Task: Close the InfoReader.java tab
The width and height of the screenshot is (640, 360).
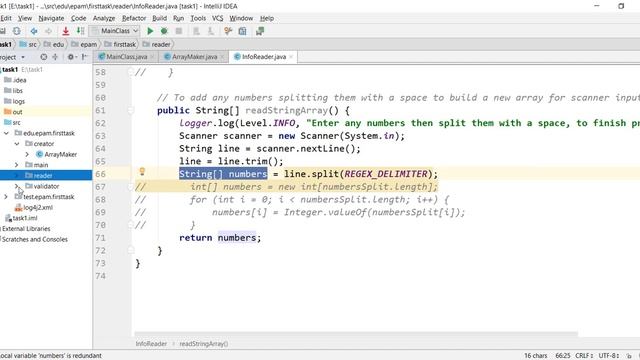Action: click(x=291, y=57)
